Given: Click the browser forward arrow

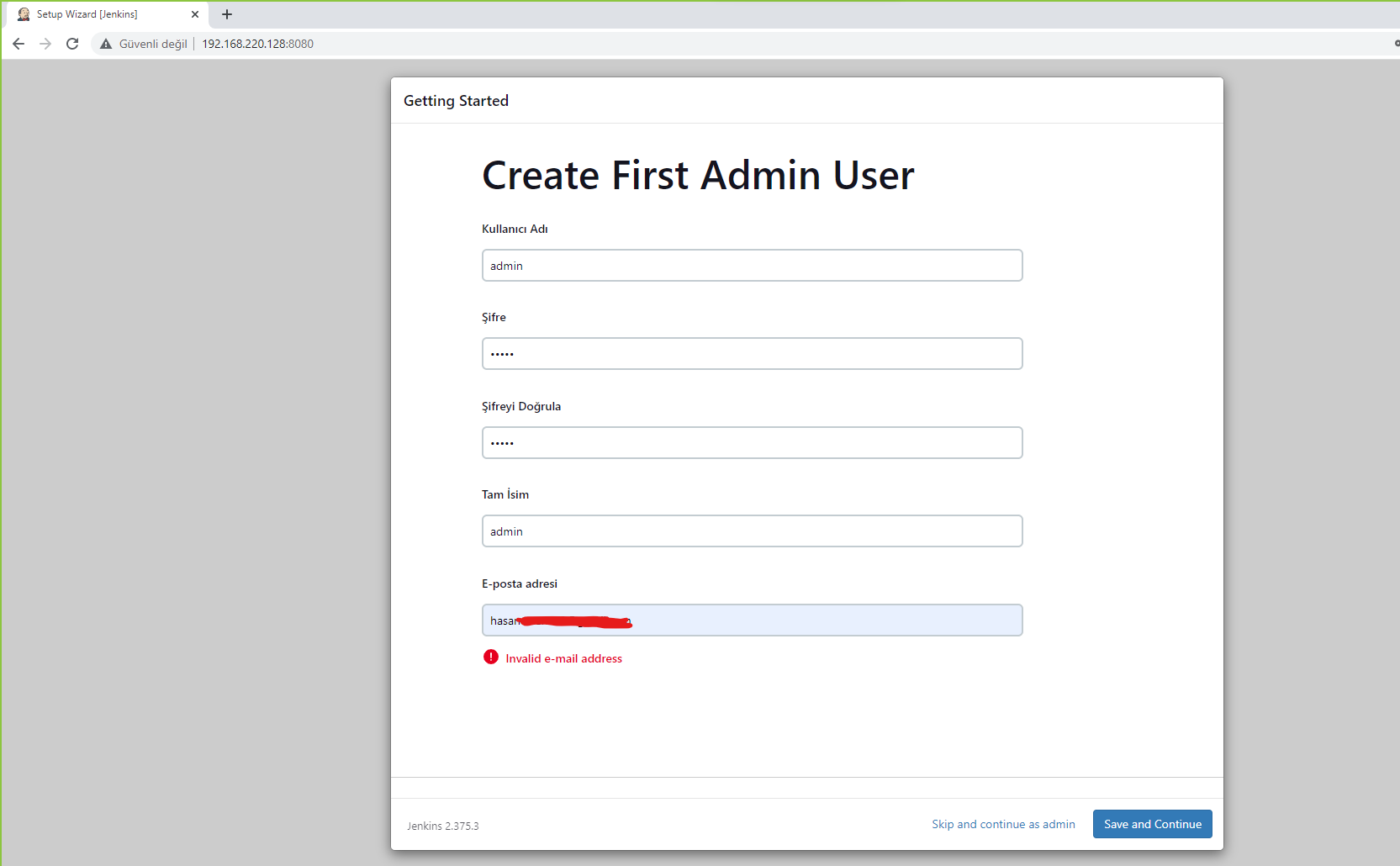Looking at the screenshot, I should click(45, 44).
